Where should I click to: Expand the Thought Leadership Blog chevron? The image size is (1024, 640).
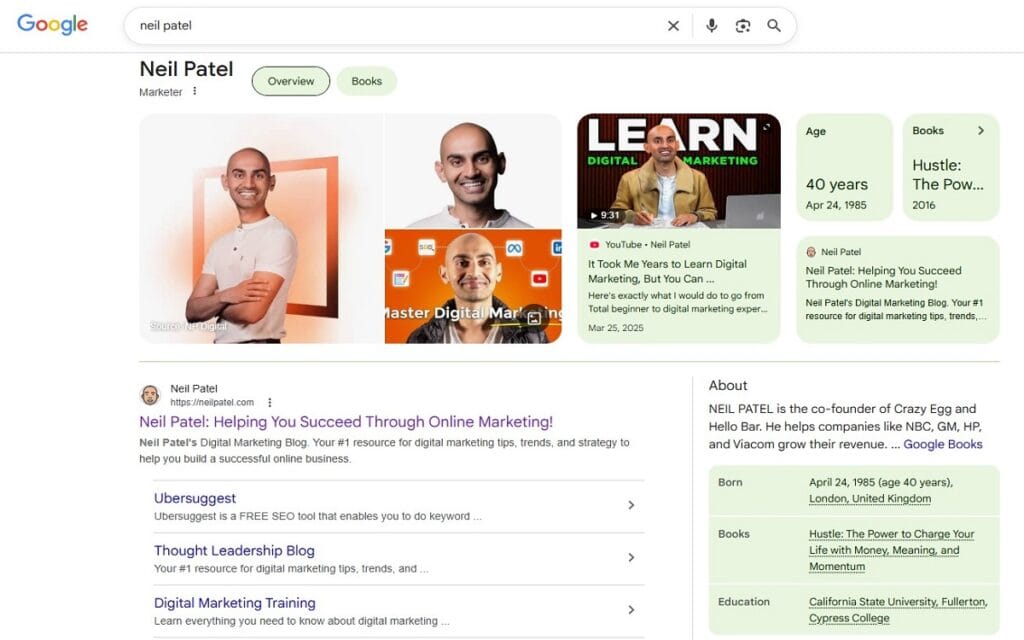tap(631, 558)
